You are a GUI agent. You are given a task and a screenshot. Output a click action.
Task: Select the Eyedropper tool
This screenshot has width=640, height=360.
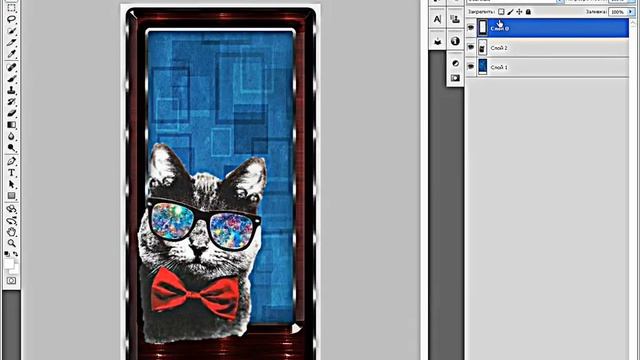[11, 53]
